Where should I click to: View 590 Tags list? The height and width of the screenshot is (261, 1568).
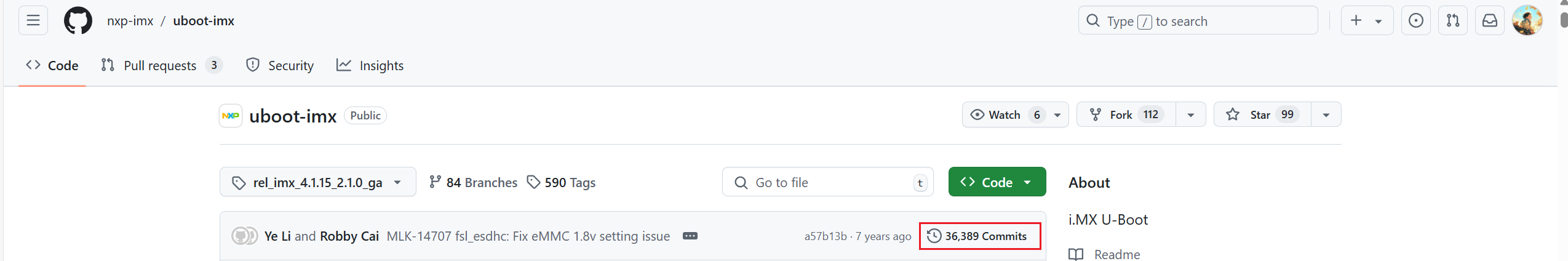pyautogui.click(x=561, y=183)
